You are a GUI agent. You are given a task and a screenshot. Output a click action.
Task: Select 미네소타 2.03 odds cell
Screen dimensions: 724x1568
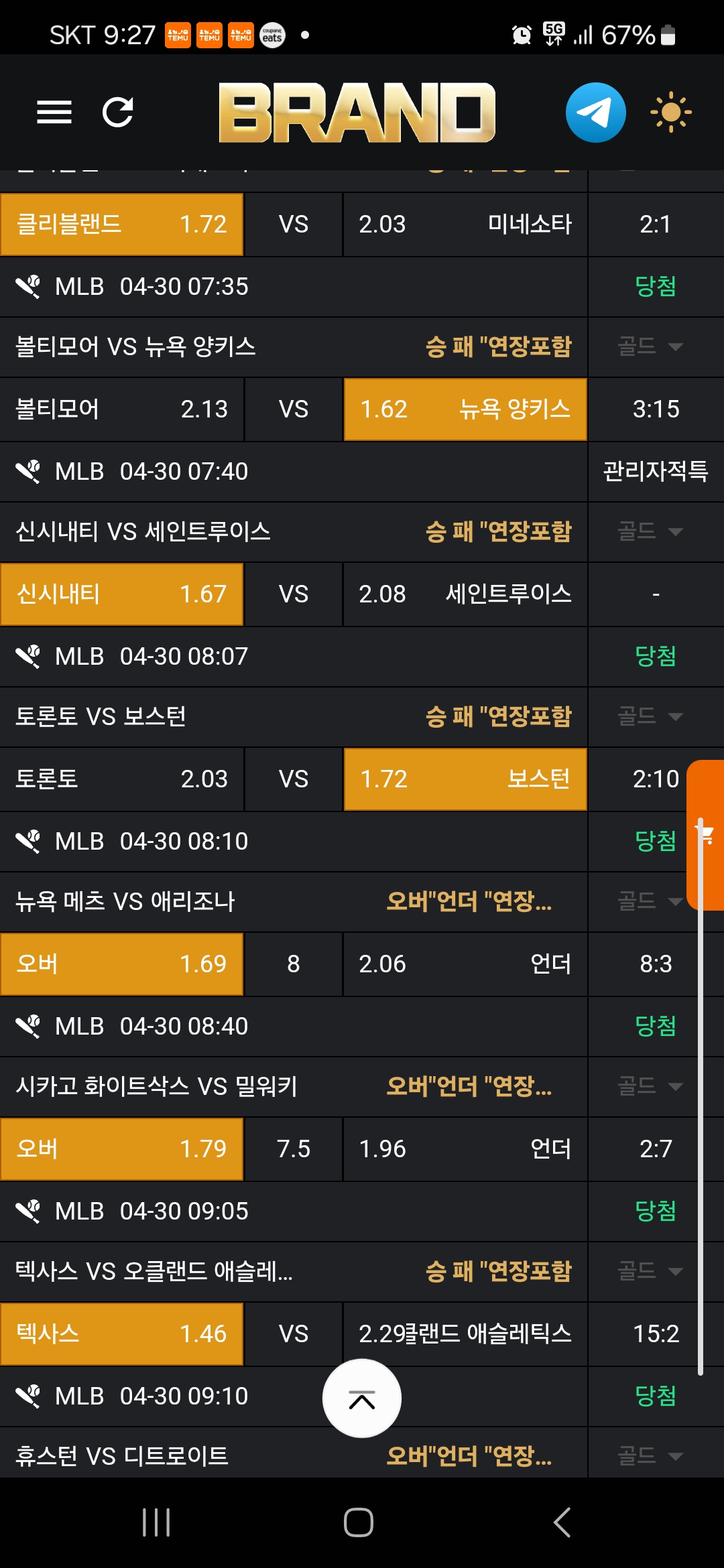[x=465, y=224]
